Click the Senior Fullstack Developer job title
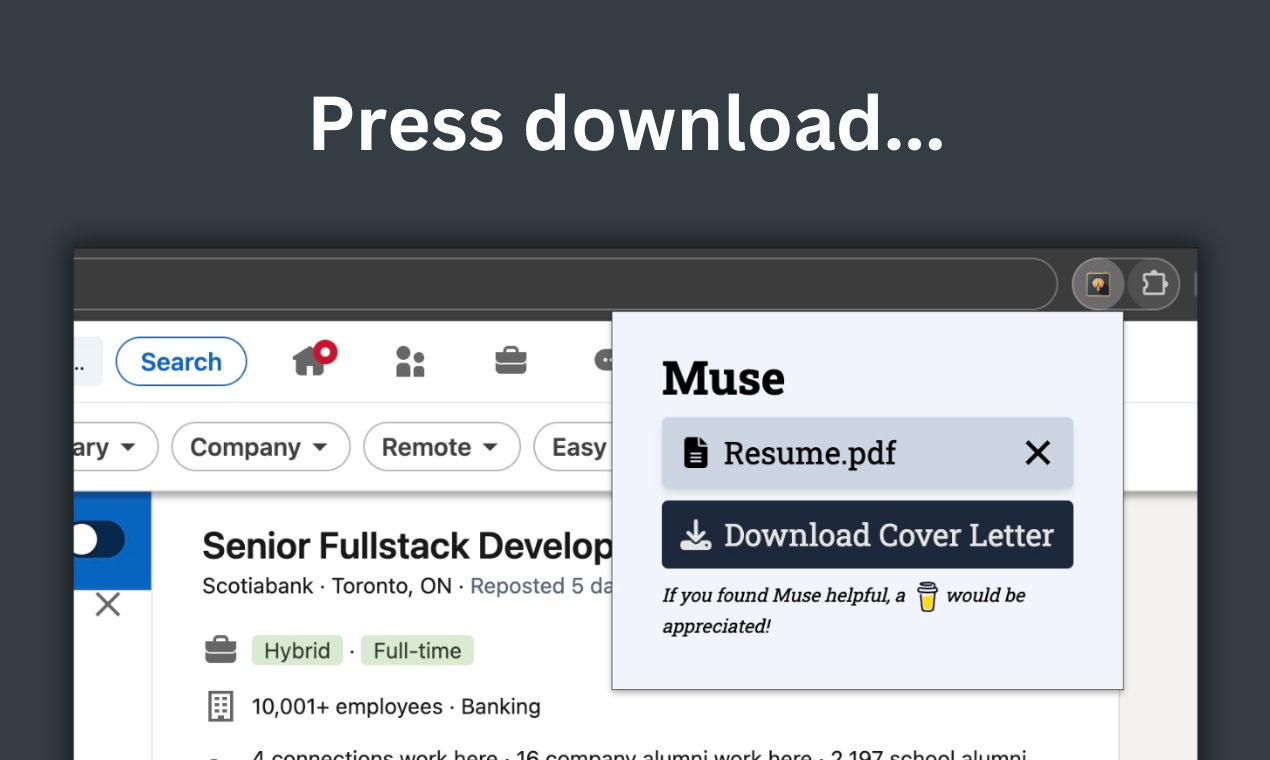This screenshot has width=1270, height=760. (407, 546)
